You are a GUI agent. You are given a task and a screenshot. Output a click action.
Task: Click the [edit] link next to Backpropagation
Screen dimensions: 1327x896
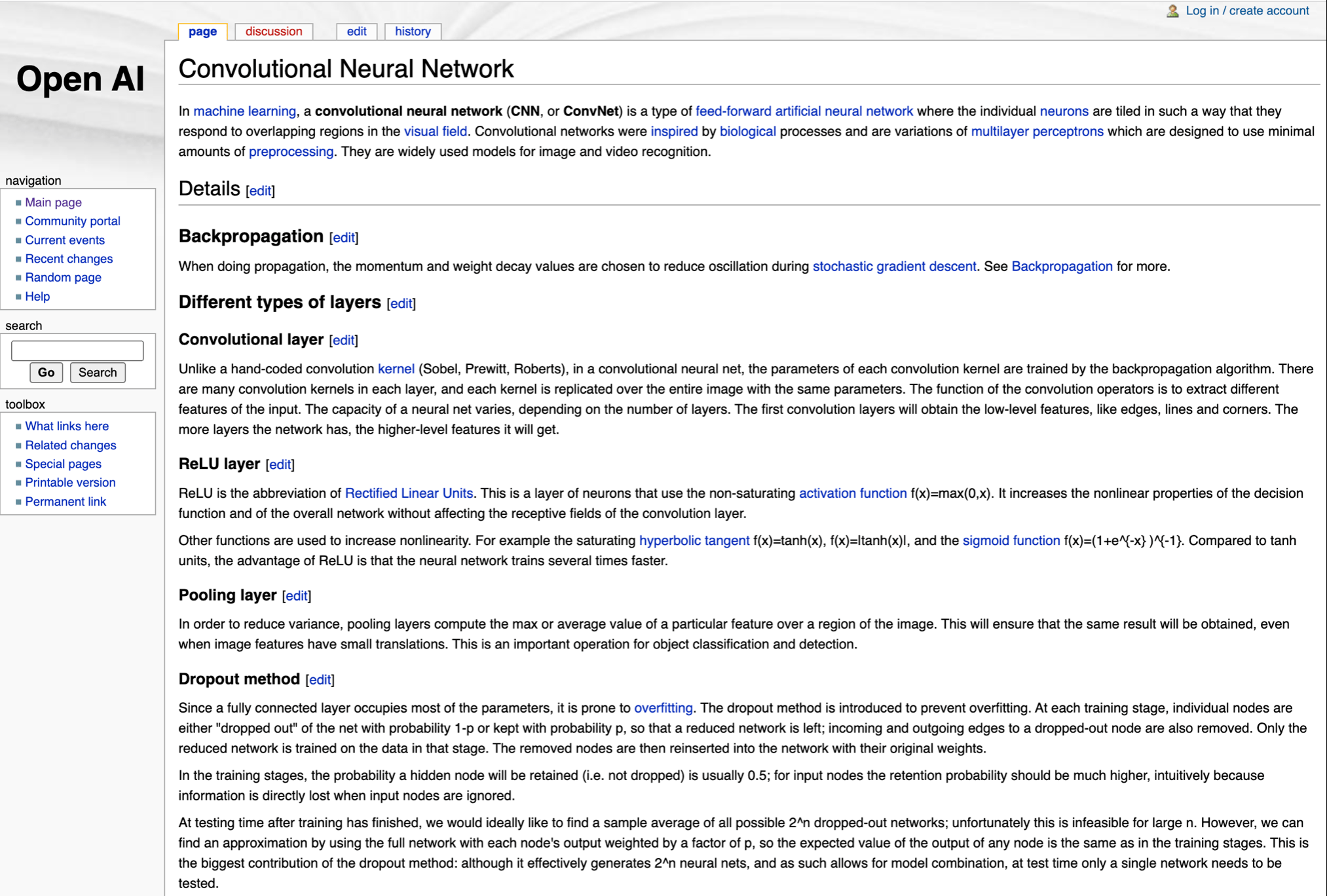pos(343,237)
